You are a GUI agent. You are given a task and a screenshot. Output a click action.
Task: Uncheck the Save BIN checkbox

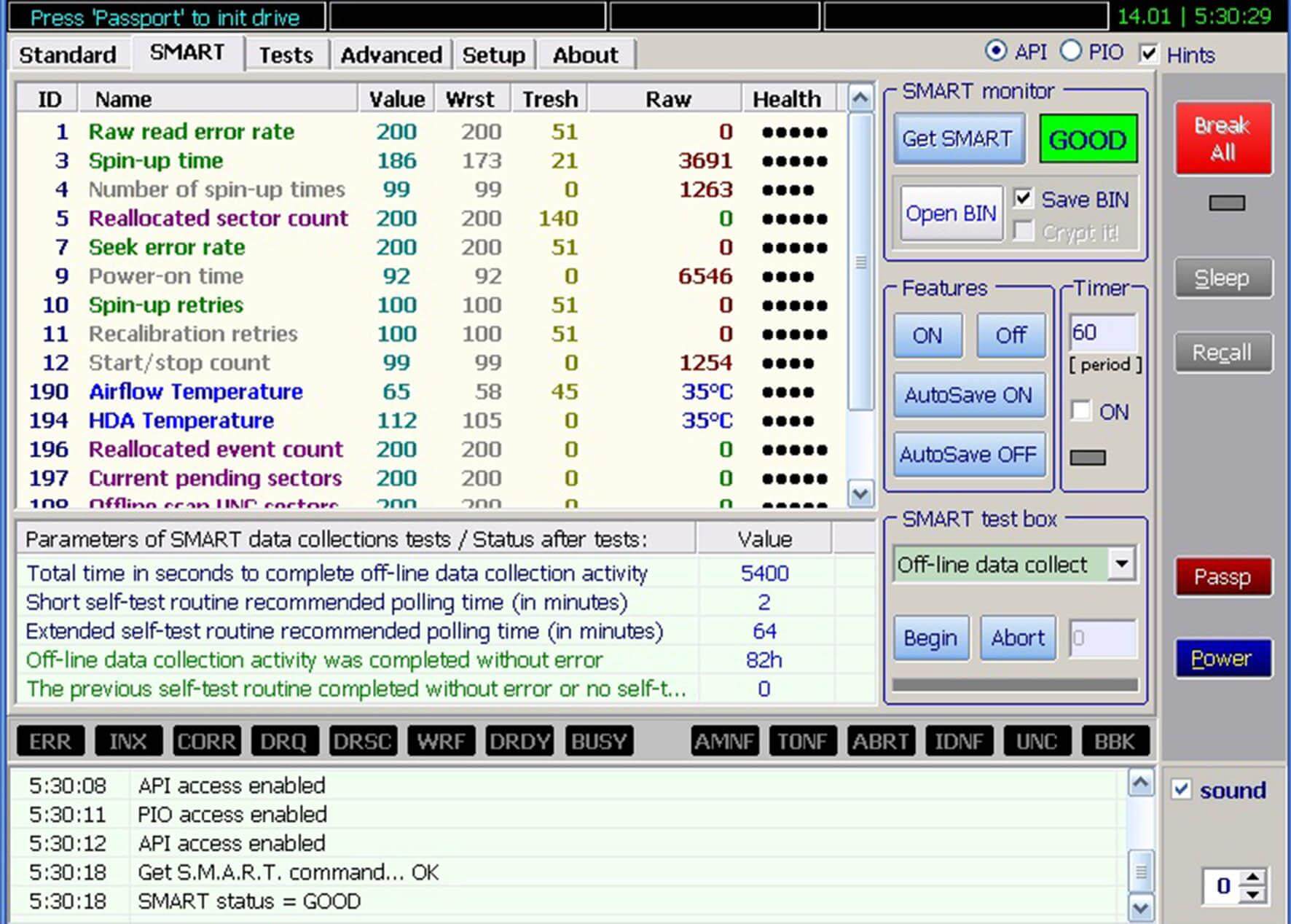click(x=1024, y=198)
